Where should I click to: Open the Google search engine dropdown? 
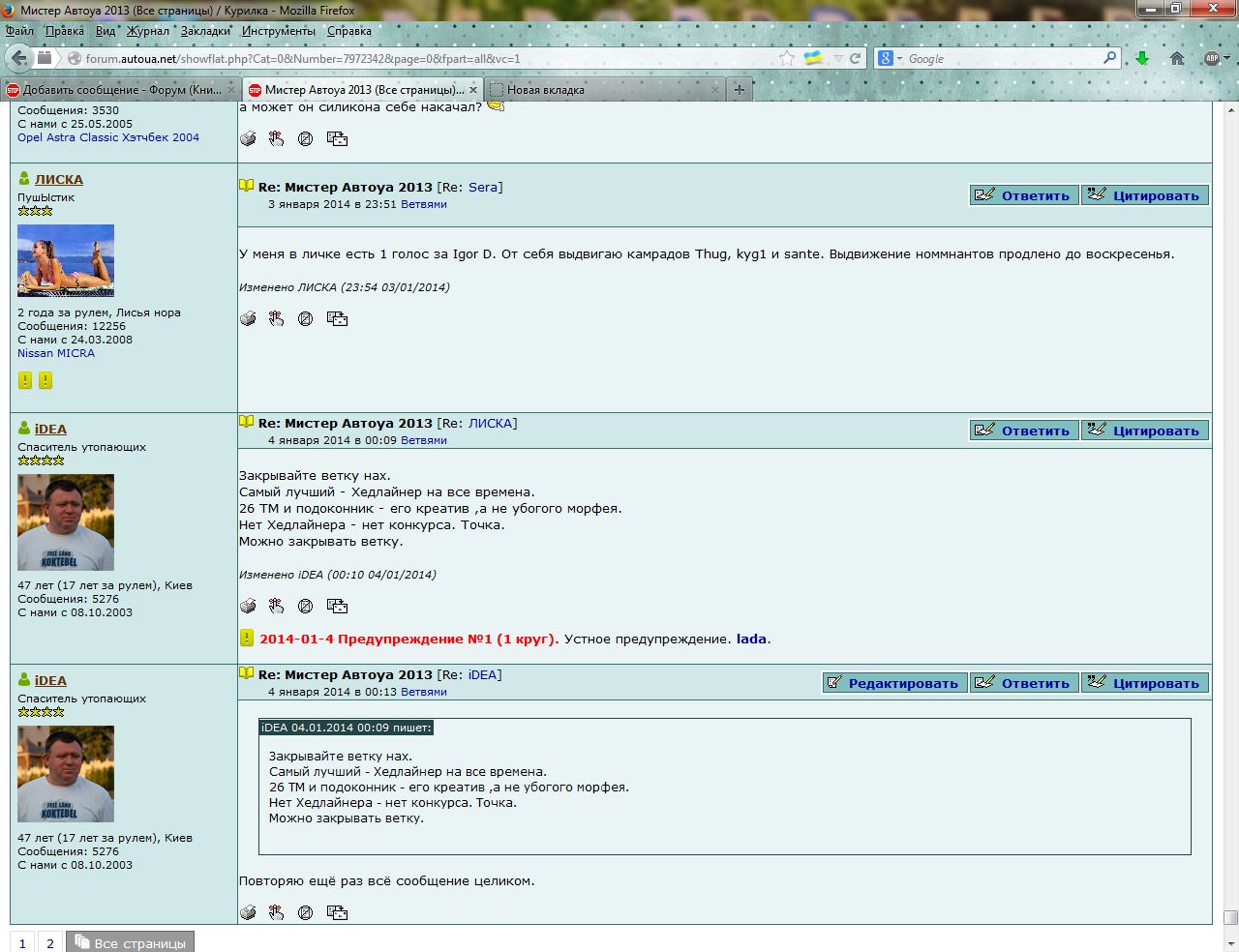[890, 58]
